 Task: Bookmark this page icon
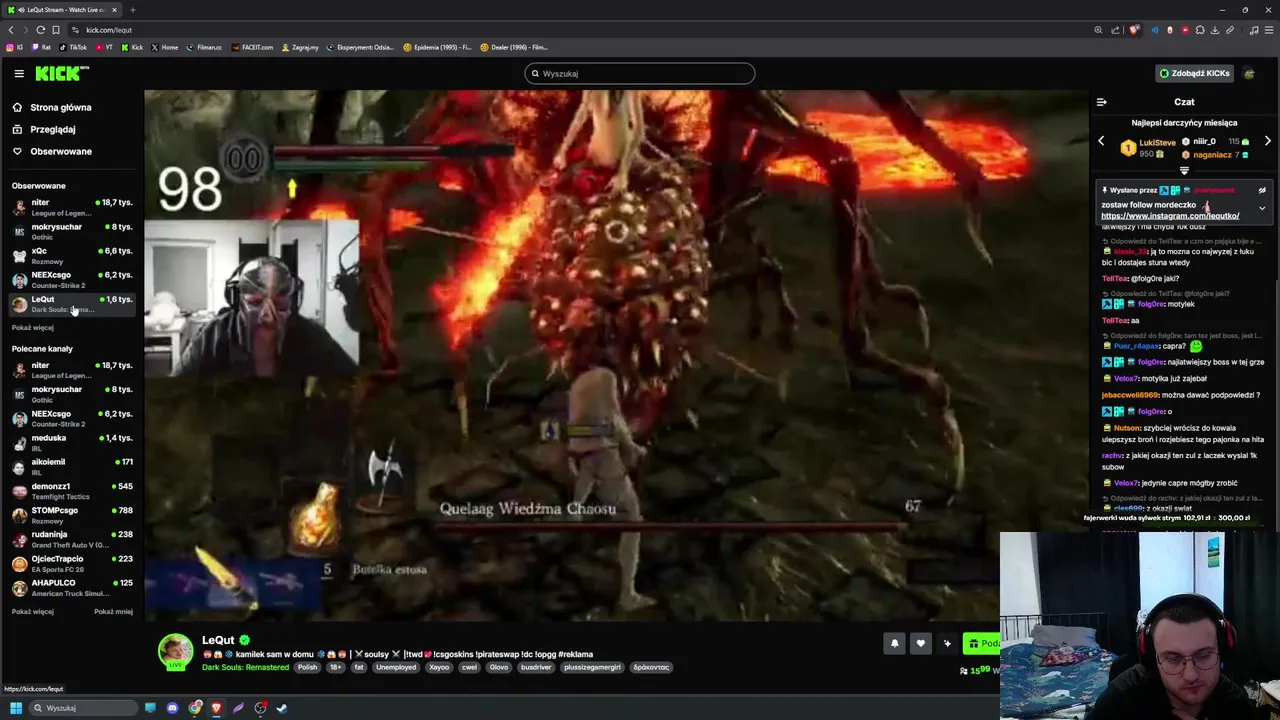coord(56,30)
